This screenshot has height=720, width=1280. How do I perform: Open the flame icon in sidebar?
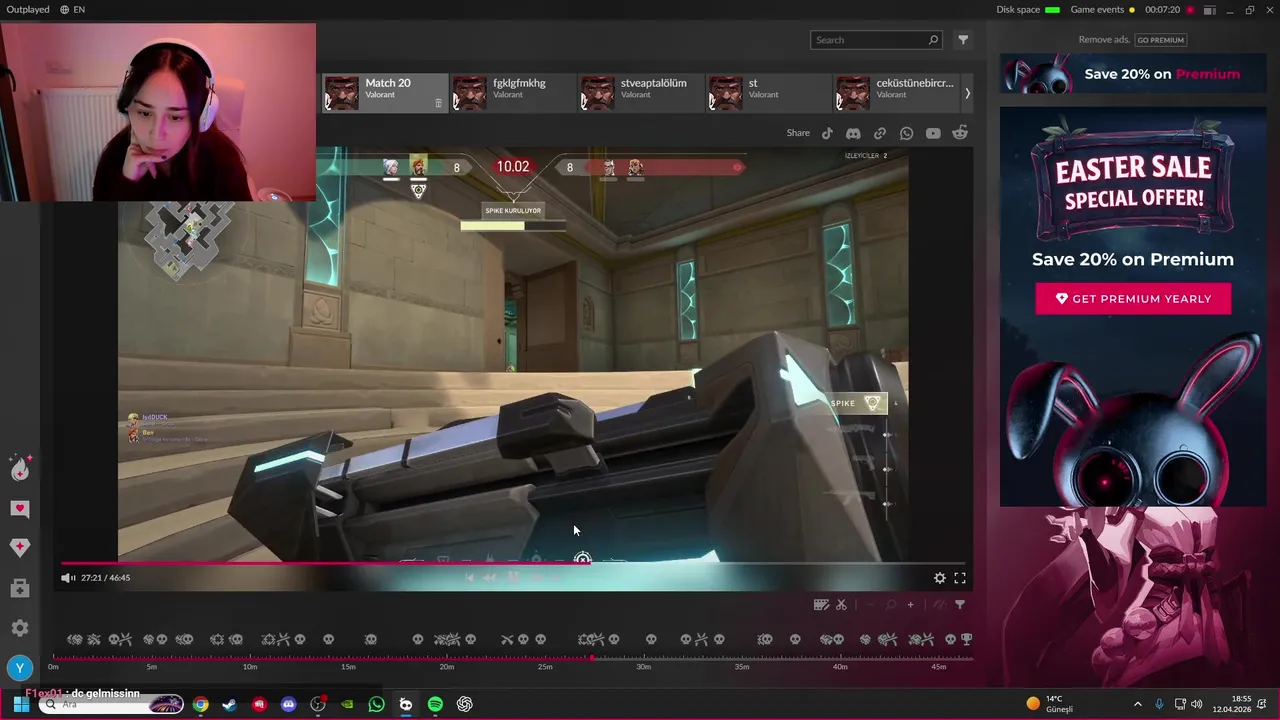coord(20,468)
